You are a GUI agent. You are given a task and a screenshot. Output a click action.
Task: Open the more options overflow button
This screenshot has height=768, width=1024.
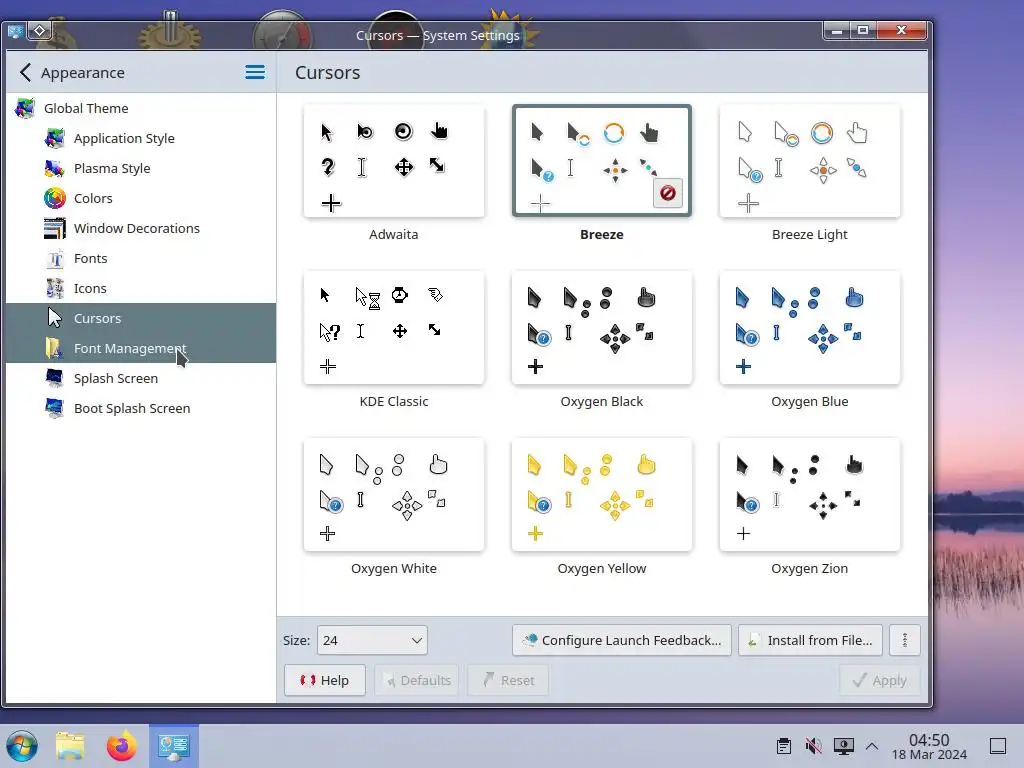[x=904, y=641]
